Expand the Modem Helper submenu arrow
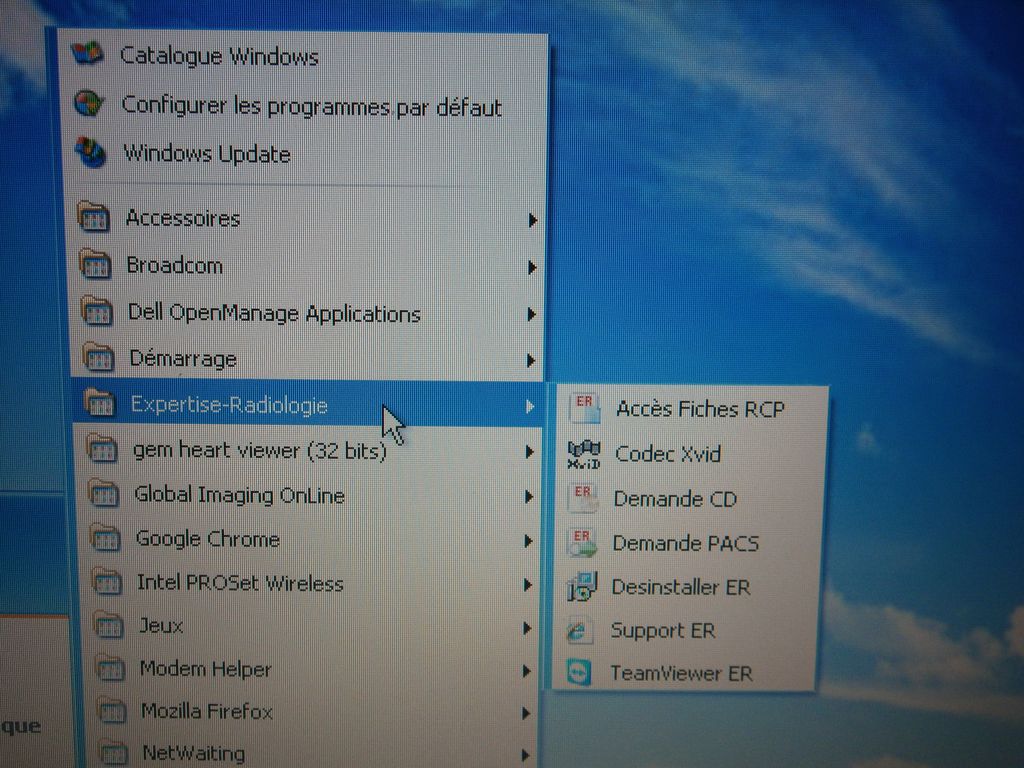Viewport: 1024px width, 768px height. [526, 671]
